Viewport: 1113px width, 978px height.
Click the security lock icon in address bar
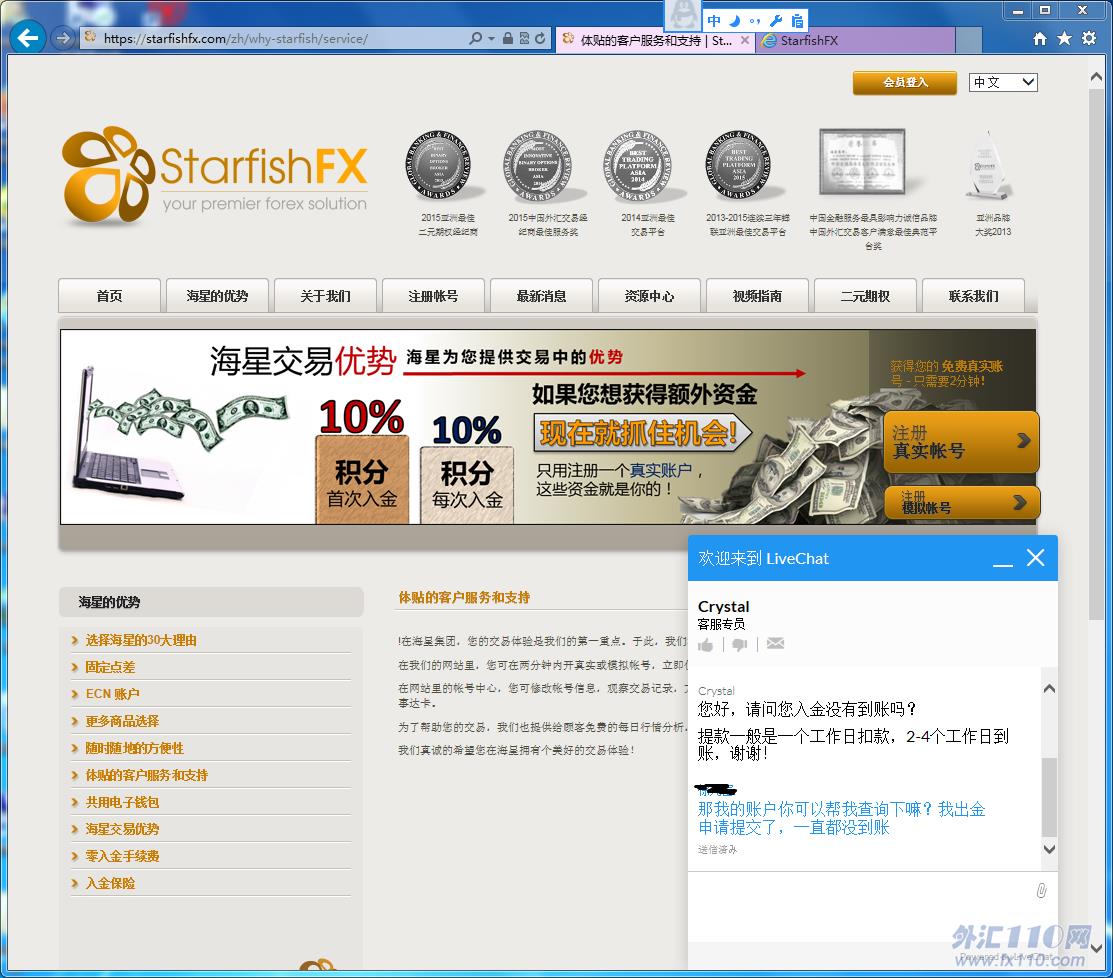[x=508, y=38]
